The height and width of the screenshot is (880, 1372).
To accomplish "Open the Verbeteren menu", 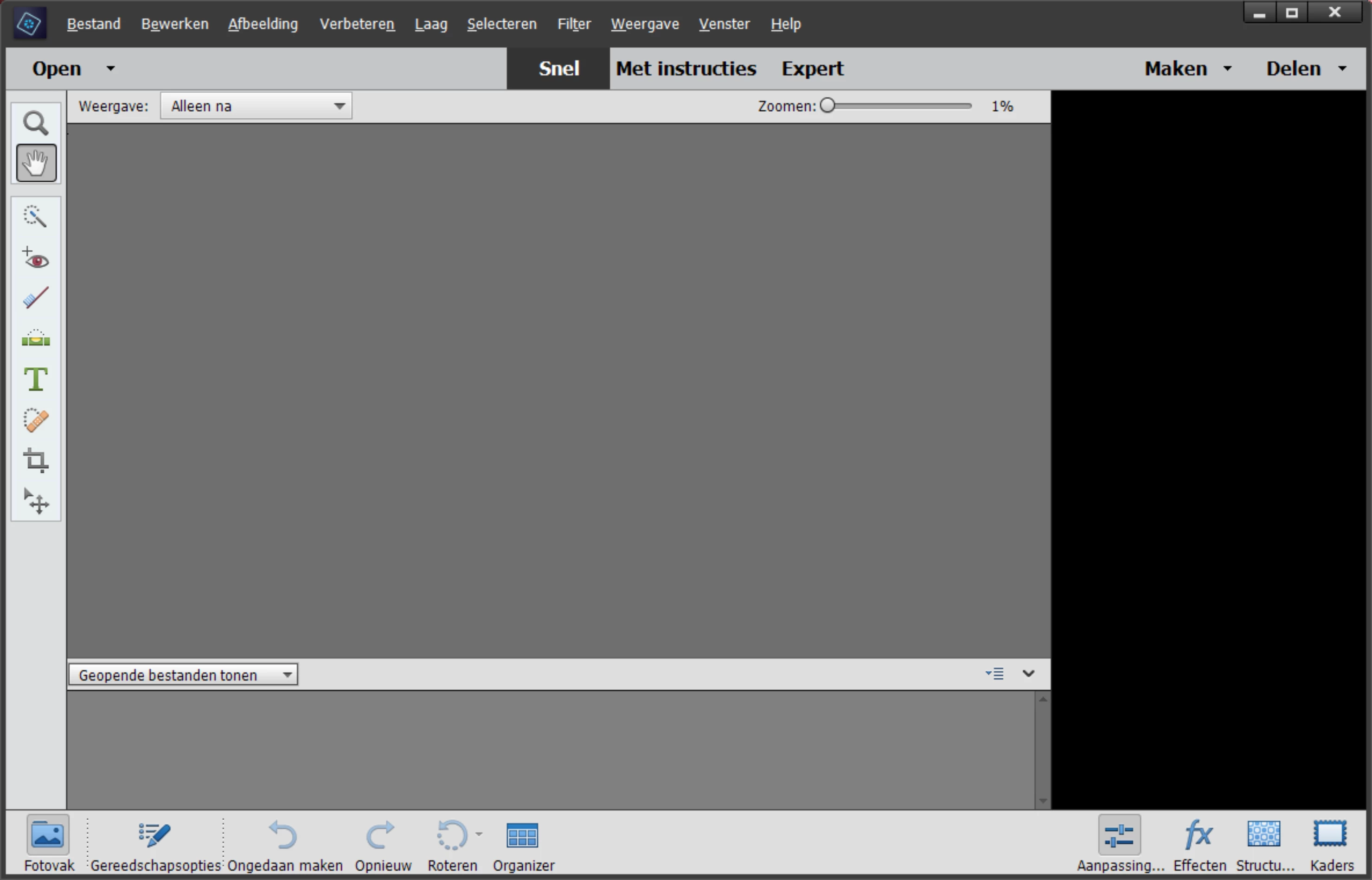I will click(357, 24).
